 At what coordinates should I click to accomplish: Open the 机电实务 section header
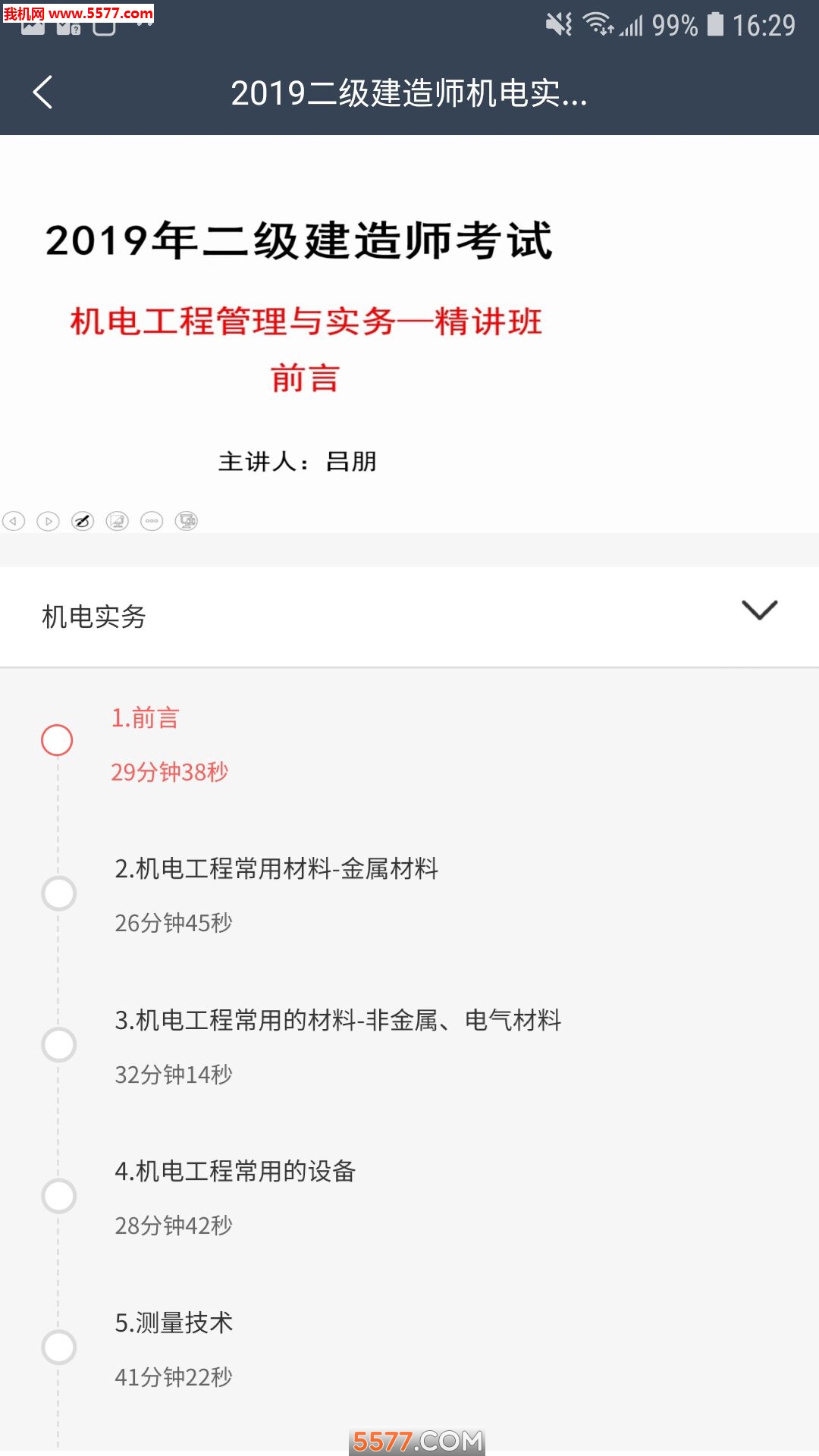[409, 617]
